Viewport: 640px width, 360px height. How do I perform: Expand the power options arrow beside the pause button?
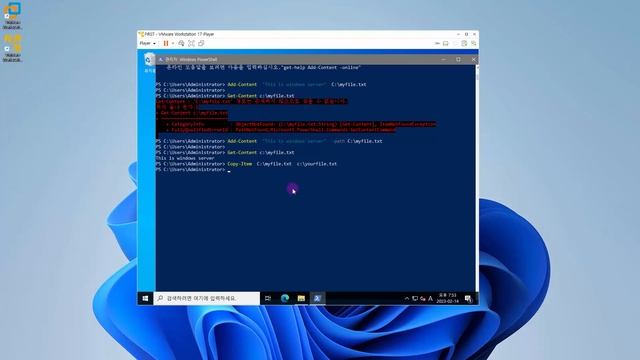pyautogui.click(x=173, y=43)
